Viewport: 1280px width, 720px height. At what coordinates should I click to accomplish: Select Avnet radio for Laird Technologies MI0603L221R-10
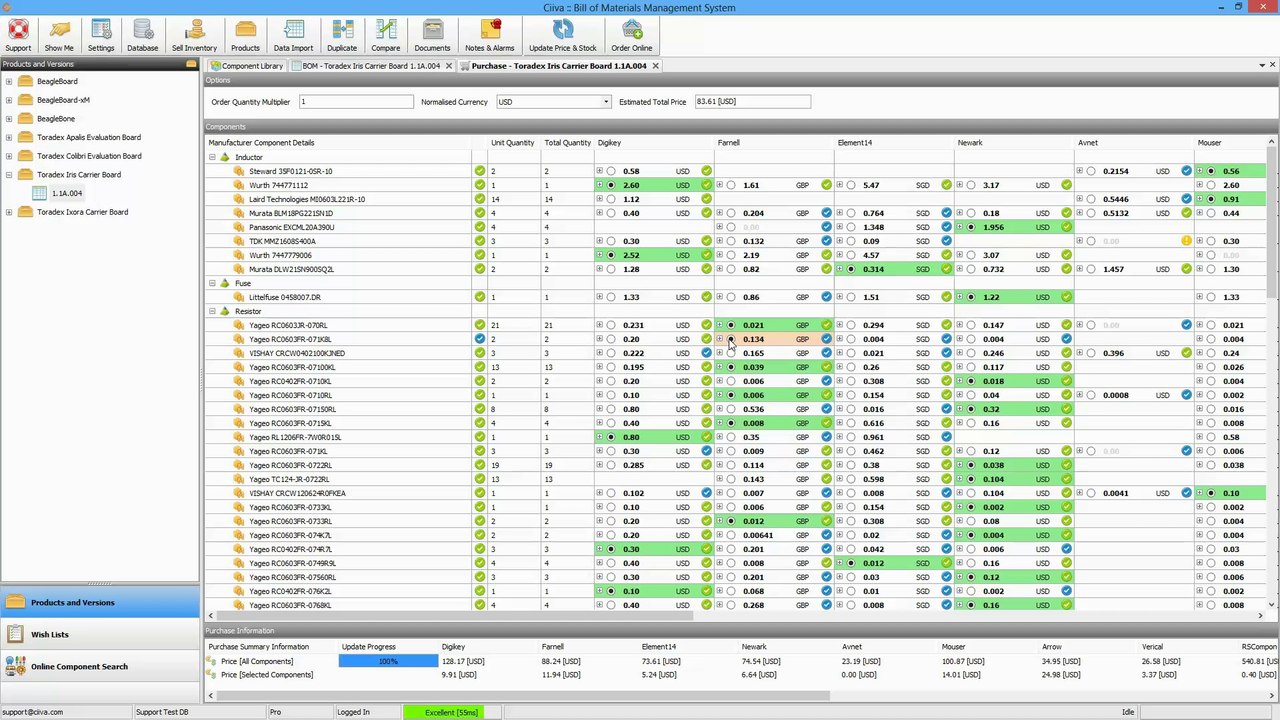click(x=1091, y=199)
